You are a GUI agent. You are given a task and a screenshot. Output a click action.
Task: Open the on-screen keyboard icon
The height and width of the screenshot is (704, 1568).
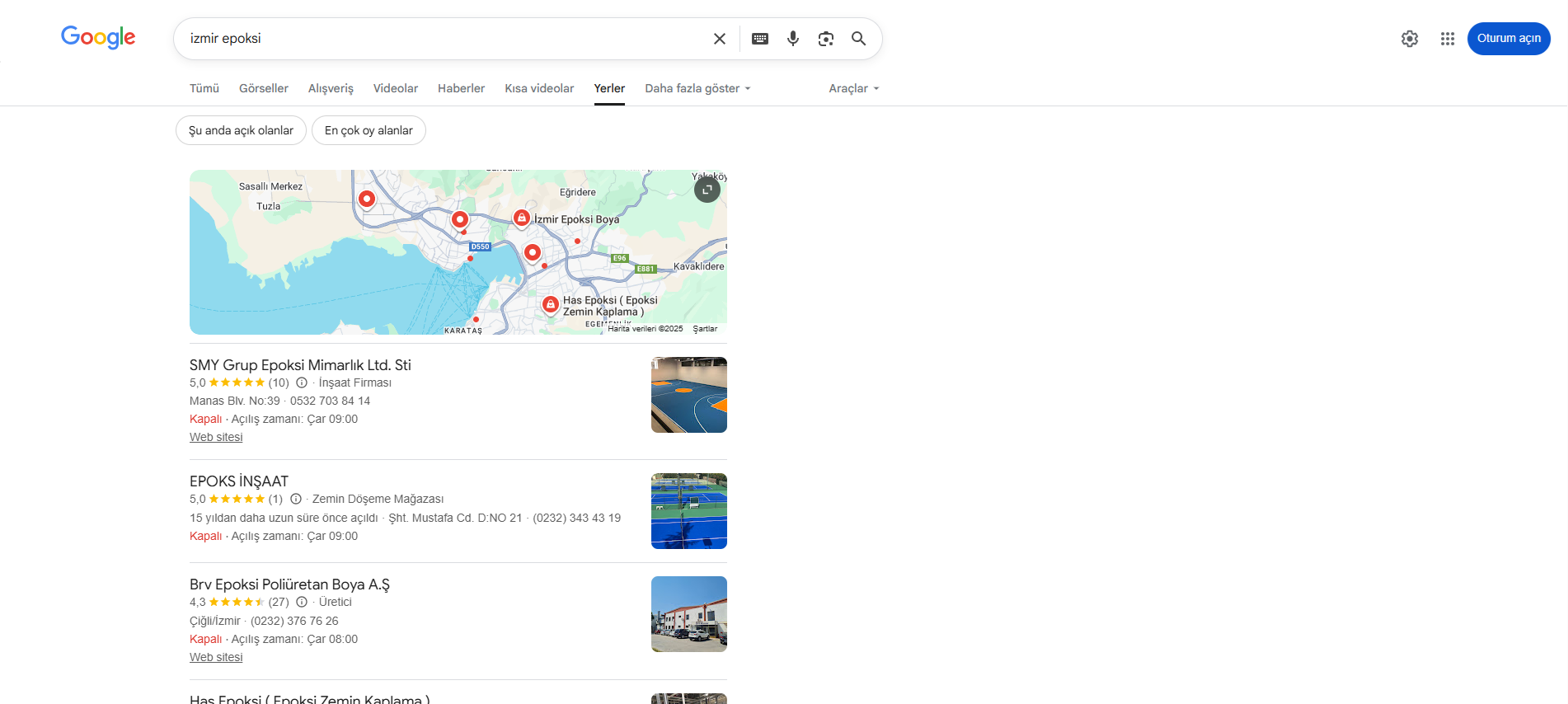[x=759, y=38]
